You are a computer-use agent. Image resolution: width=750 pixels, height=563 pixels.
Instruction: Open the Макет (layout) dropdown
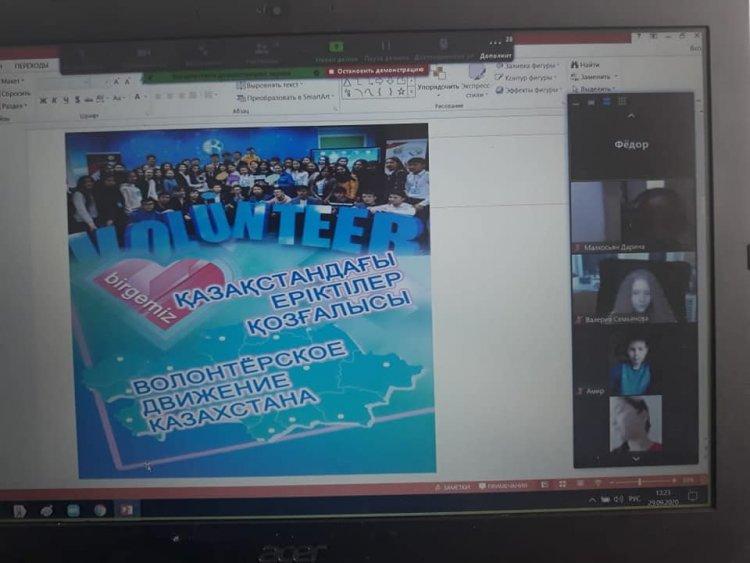[12, 82]
